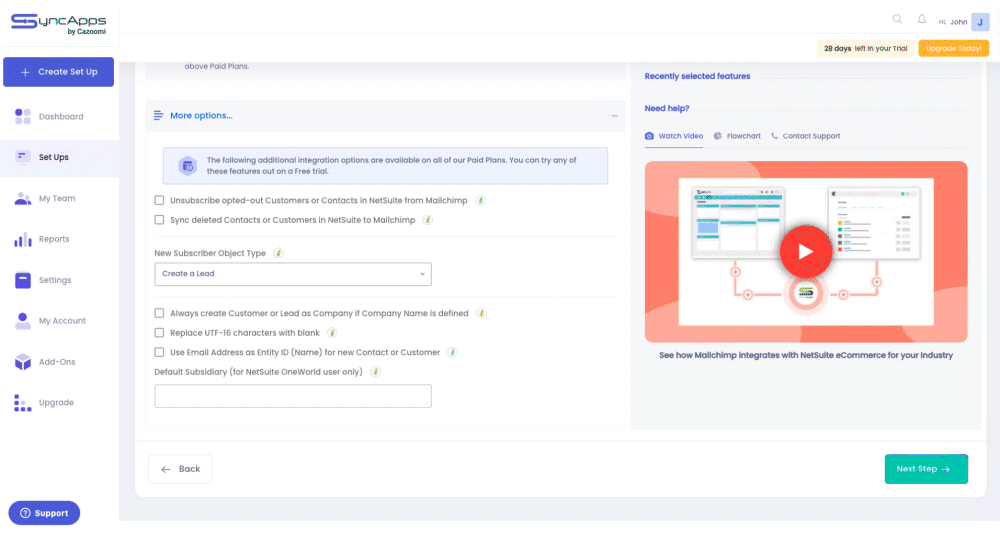1000x542 pixels.
Task: Play the Mailchimp NetSuite integration video
Action: 805,251
